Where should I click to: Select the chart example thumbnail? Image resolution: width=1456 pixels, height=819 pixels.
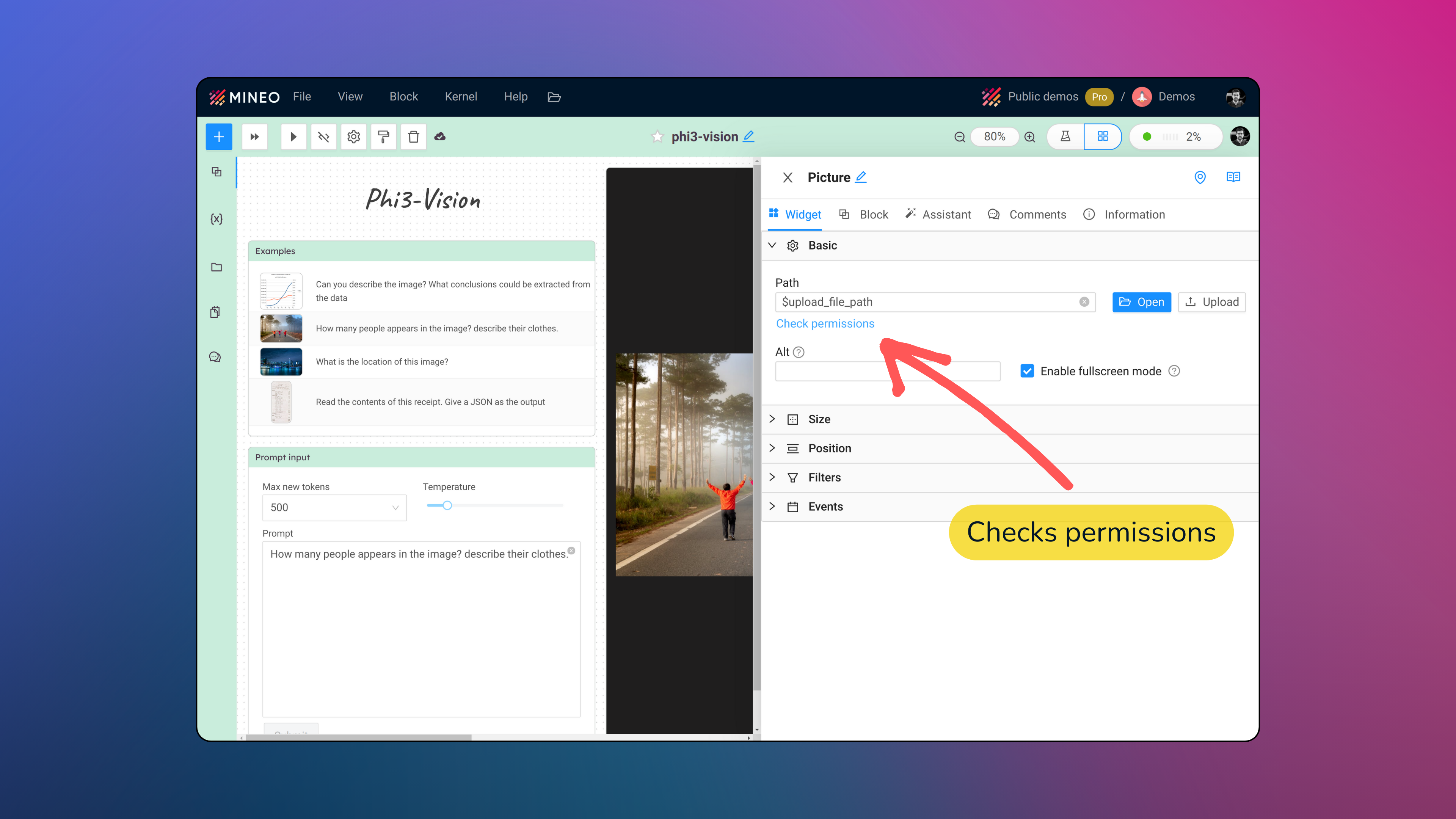(281, 291)
